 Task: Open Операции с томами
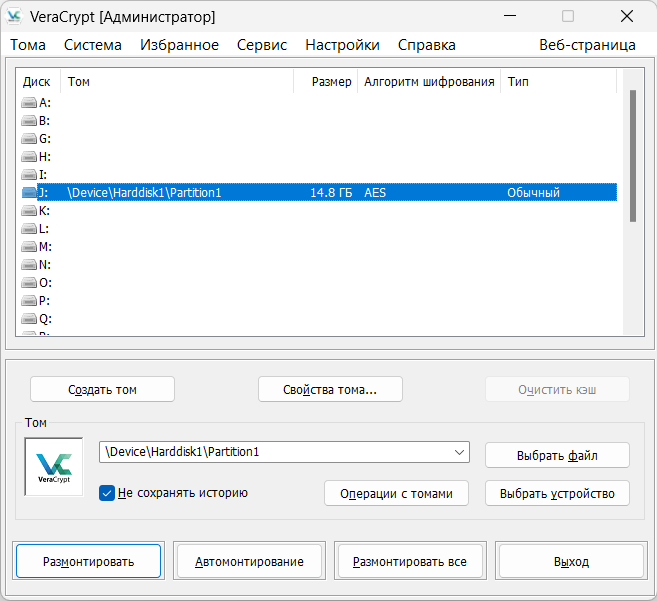(x=396, y=493)
